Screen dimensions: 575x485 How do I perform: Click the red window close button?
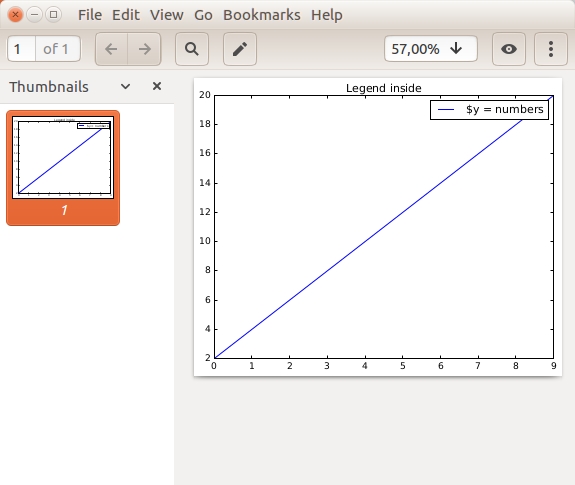[x=15, y=15]
